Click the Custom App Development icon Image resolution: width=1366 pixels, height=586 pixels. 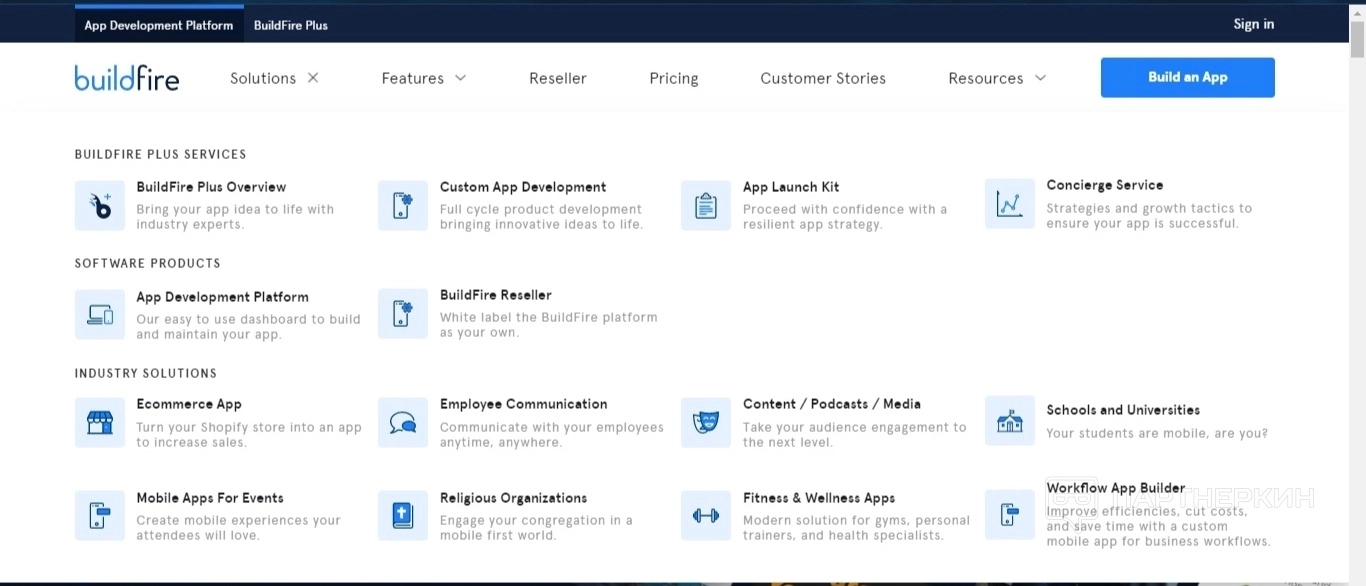coord(403,206)
